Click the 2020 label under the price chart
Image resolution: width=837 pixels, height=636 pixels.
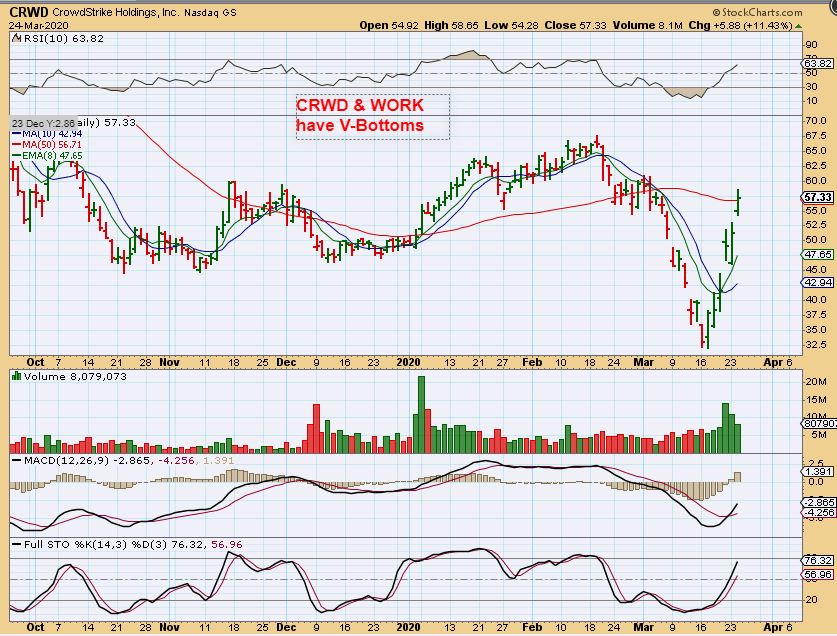pyautogui.click(x=409, y=362)
